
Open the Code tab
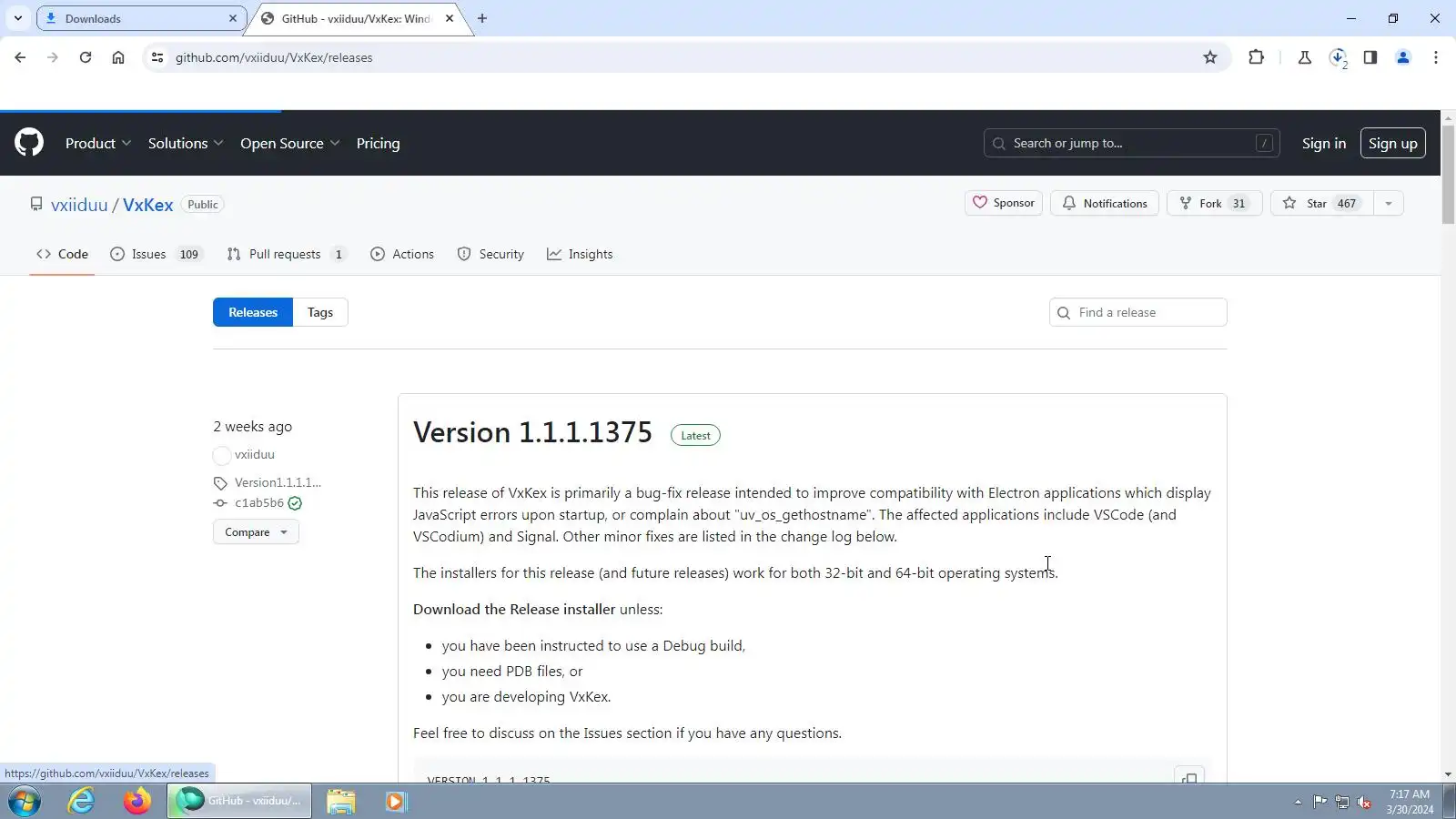tap(62, 255)
